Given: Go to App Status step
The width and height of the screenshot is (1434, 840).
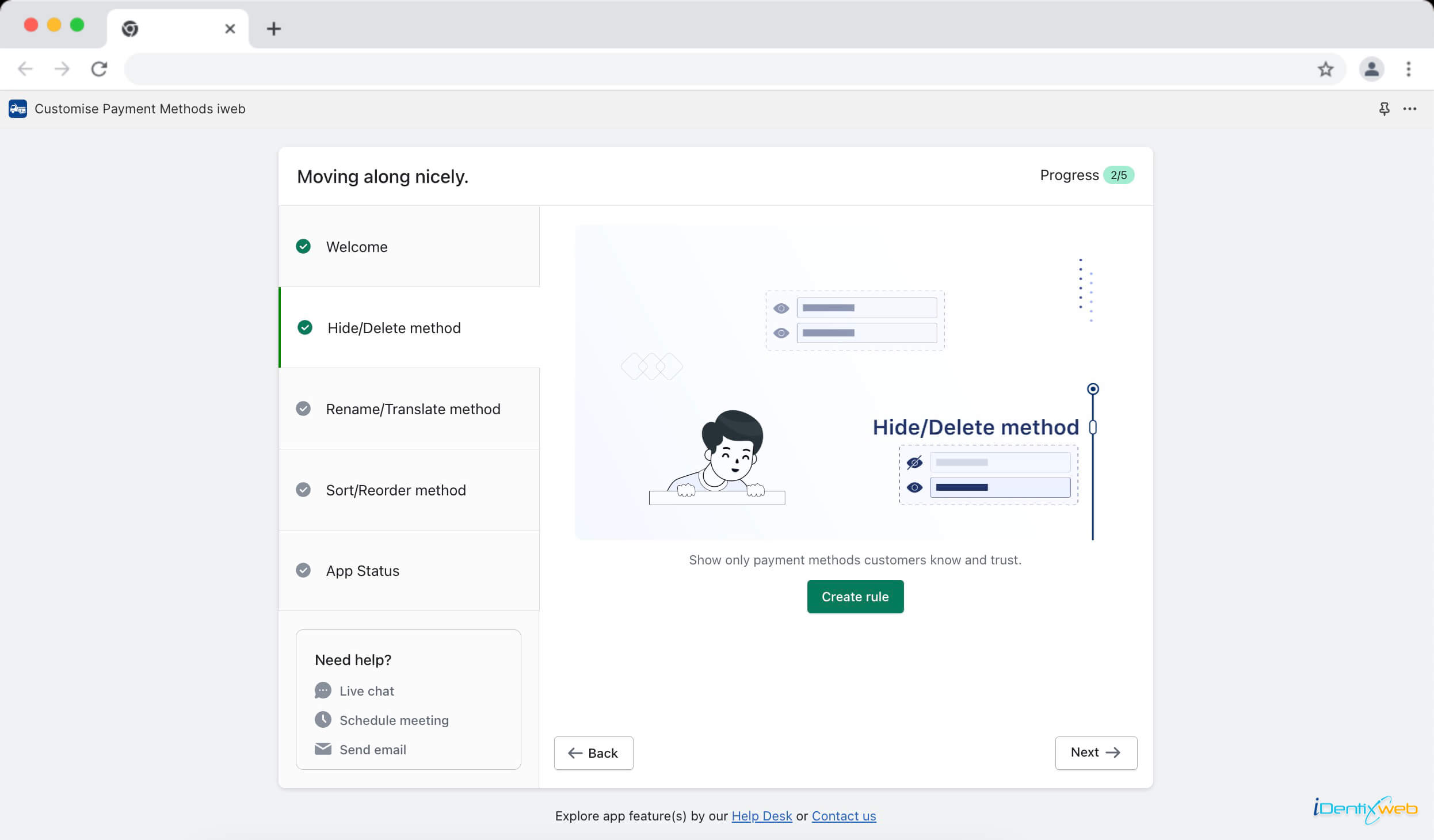Looking at the screenshot, I should [409, 570].
